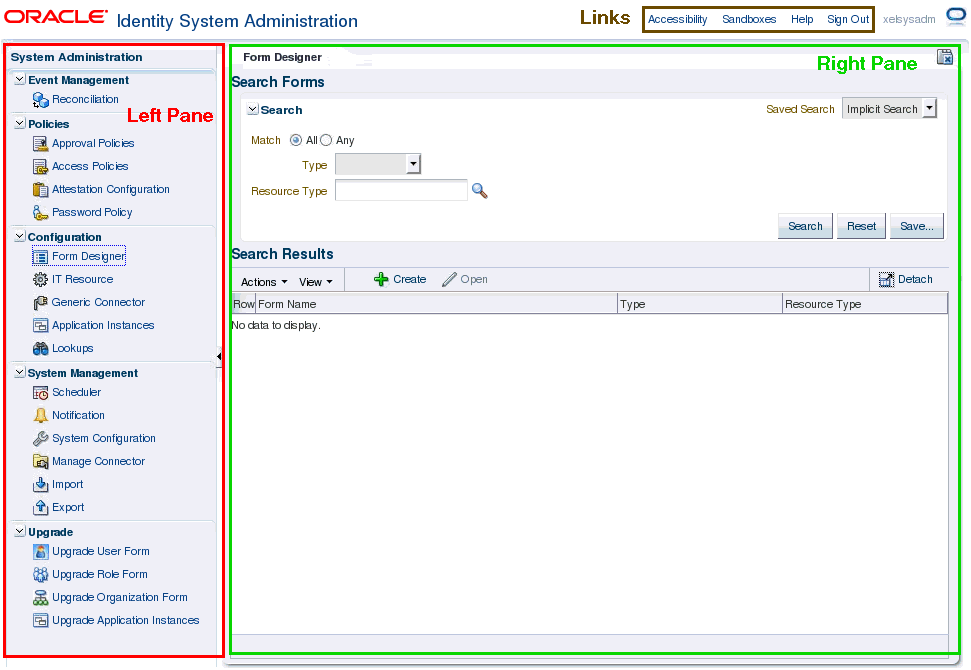Click the IT Resource gear icon
Image resolution: width=971 pixels, height=670 pixels.
click(x=40, y=279)
